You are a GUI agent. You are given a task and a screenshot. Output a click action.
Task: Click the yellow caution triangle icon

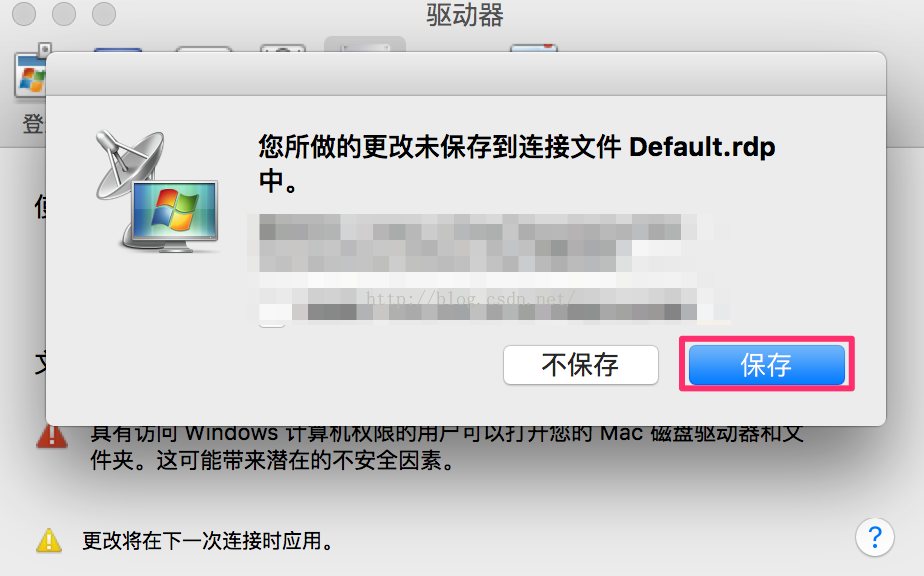(49, 540)
